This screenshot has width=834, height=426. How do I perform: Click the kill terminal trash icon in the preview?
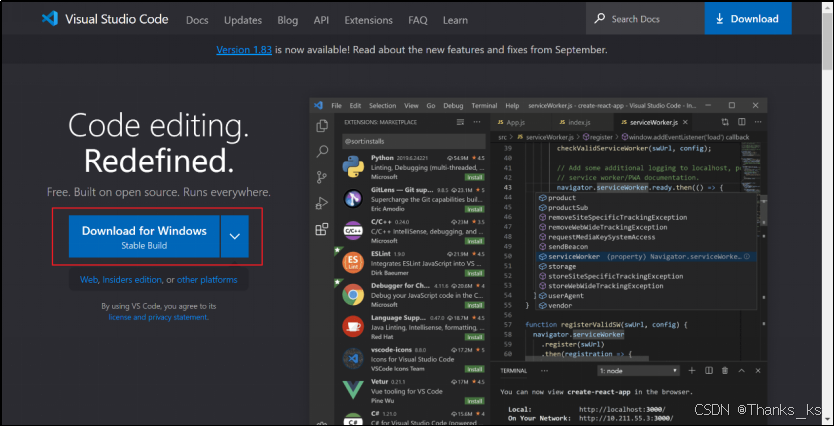pos(724,371)
